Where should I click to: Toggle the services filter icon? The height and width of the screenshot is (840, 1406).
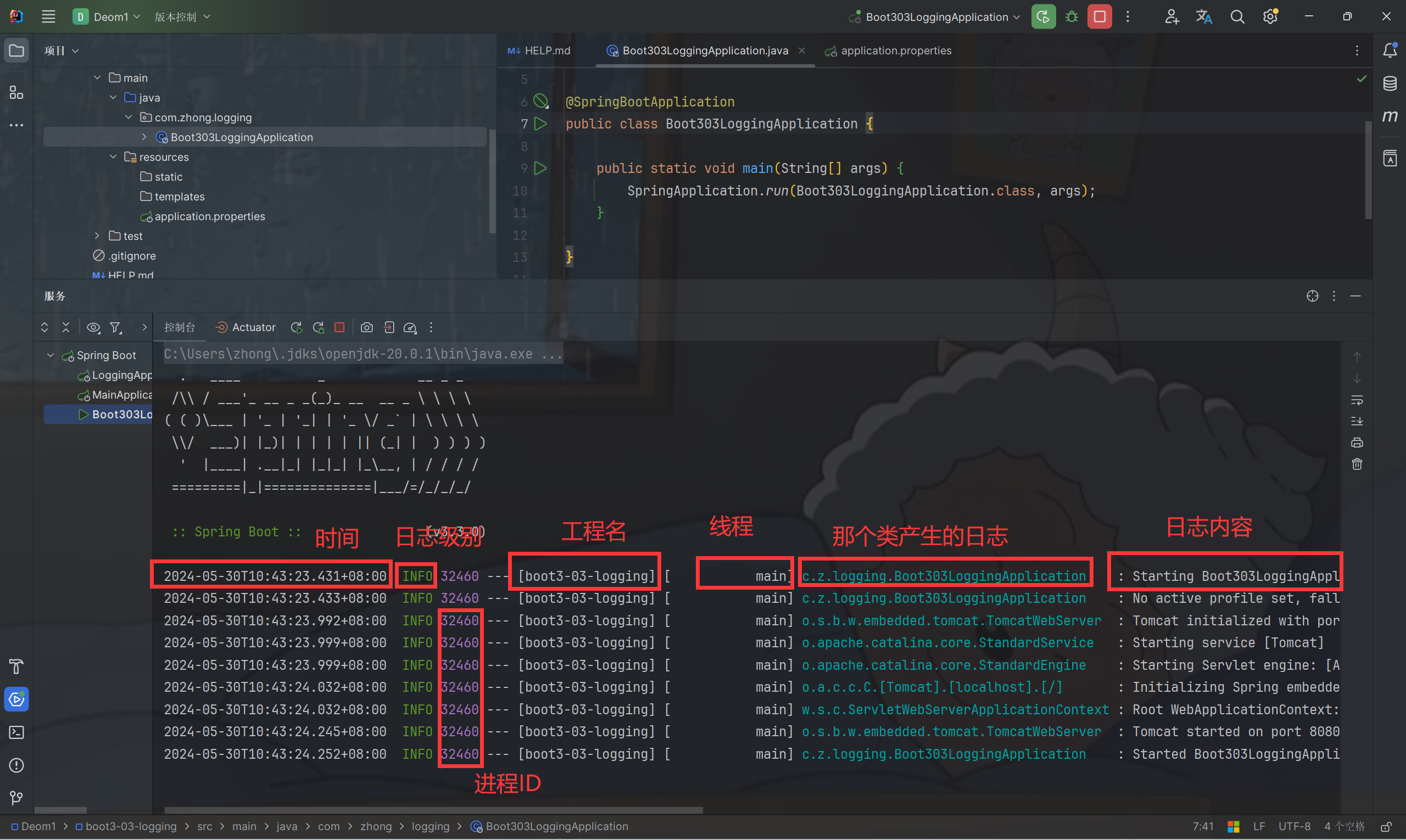[x=115, y=327]
